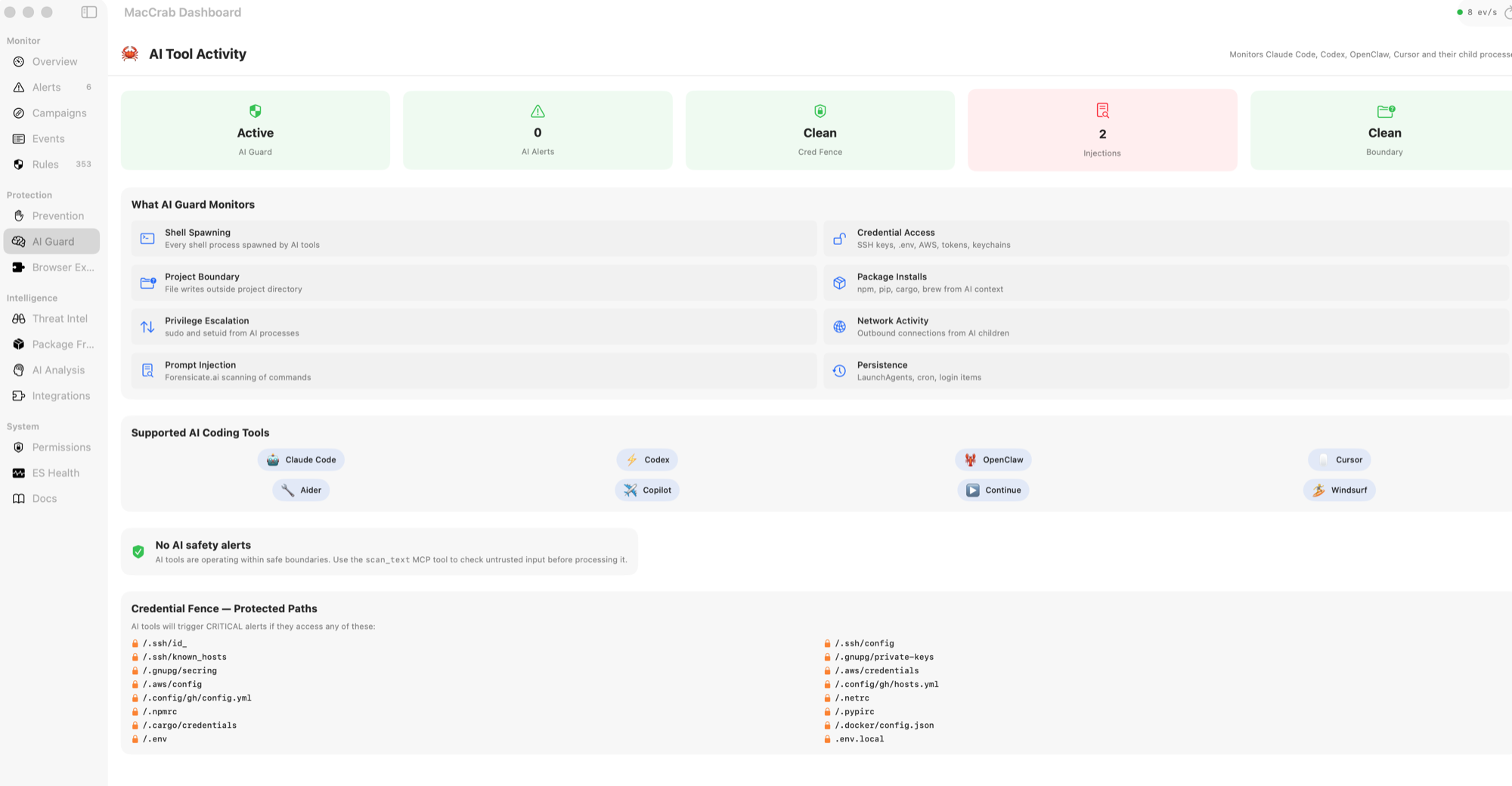Select AI Guard in the Protection sidebar

coord(53,241)
